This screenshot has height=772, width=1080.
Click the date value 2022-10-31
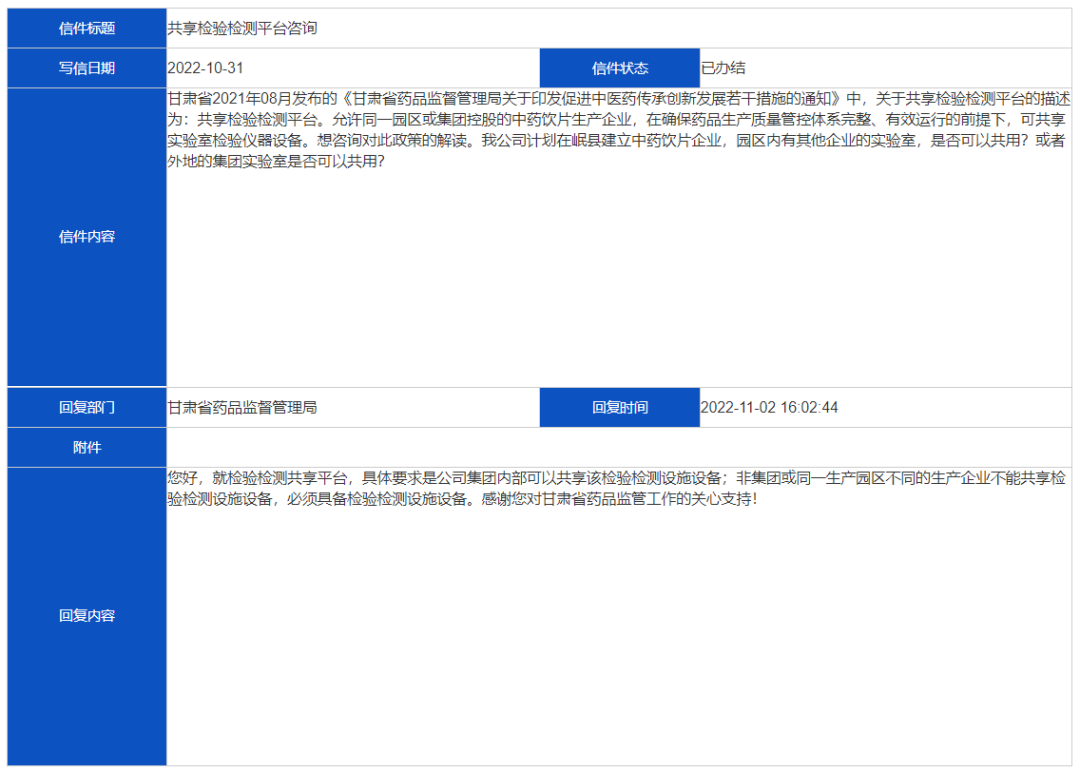click(205, 68)
